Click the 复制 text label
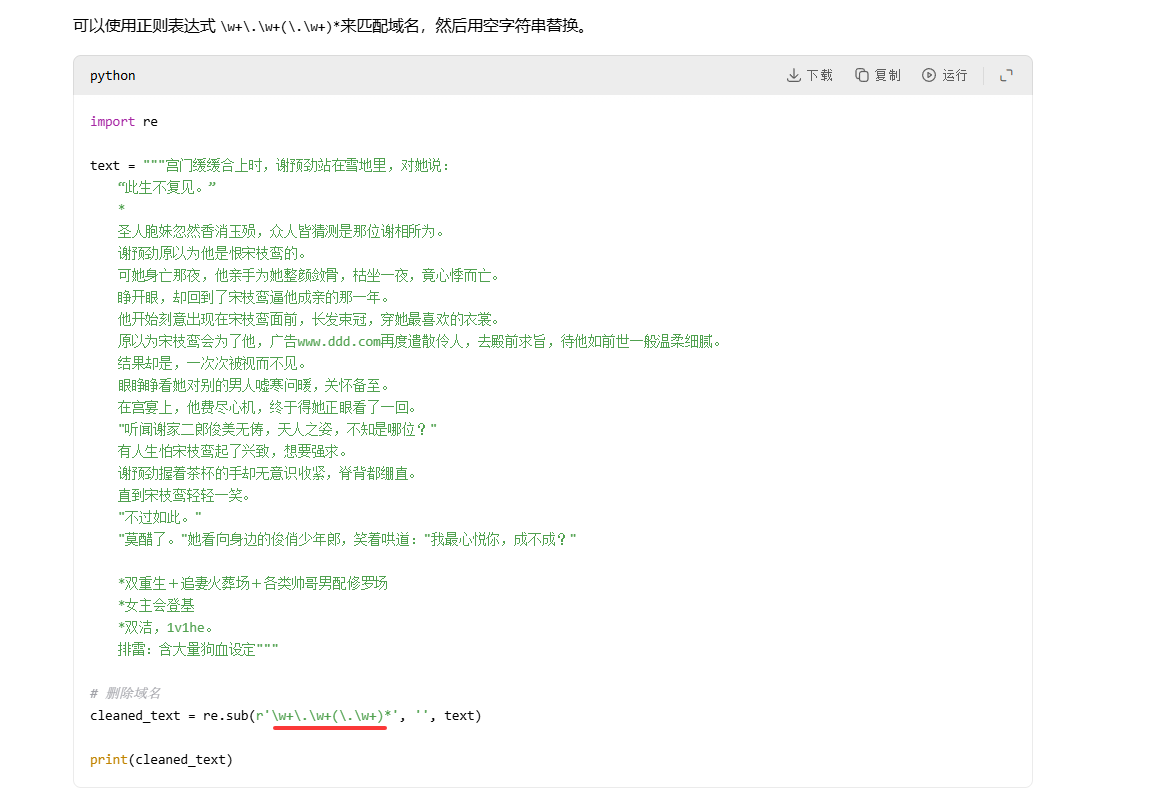1174x806 pixels. pos(887,75)
